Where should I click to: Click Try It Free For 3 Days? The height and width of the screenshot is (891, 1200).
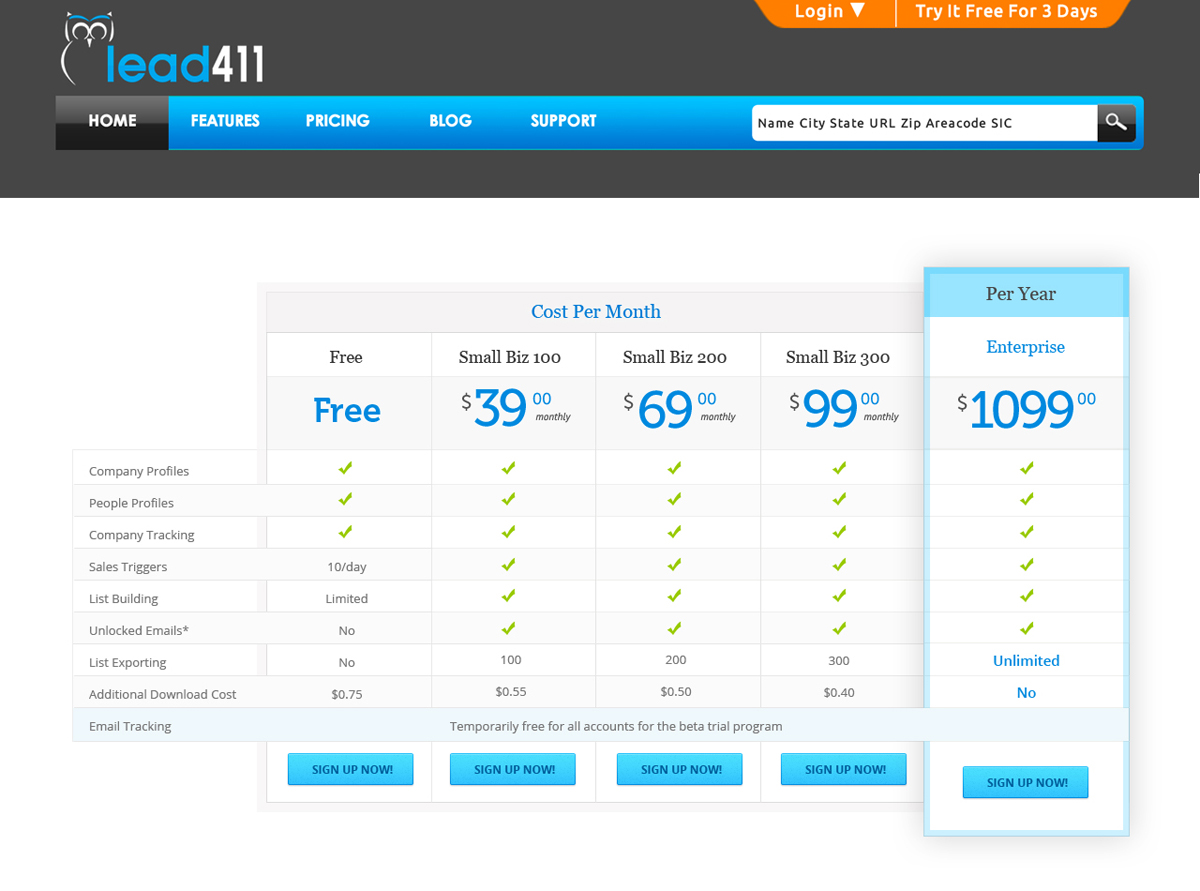tap(1006, 11)
